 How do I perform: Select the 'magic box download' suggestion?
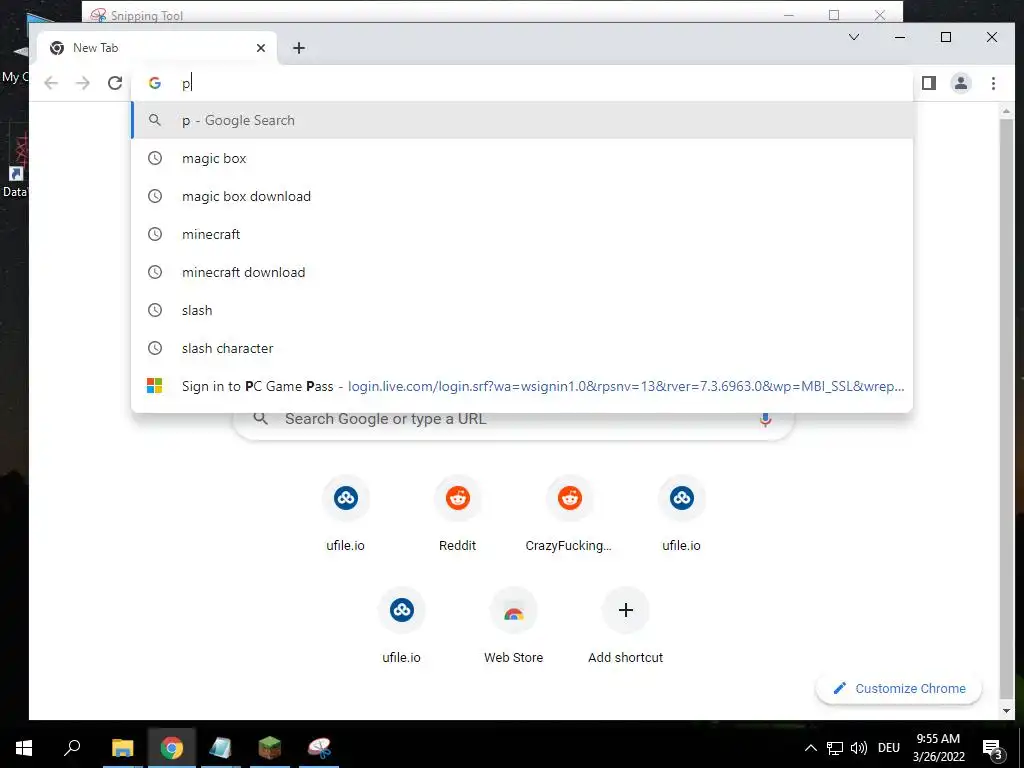(x=522, y=196)
